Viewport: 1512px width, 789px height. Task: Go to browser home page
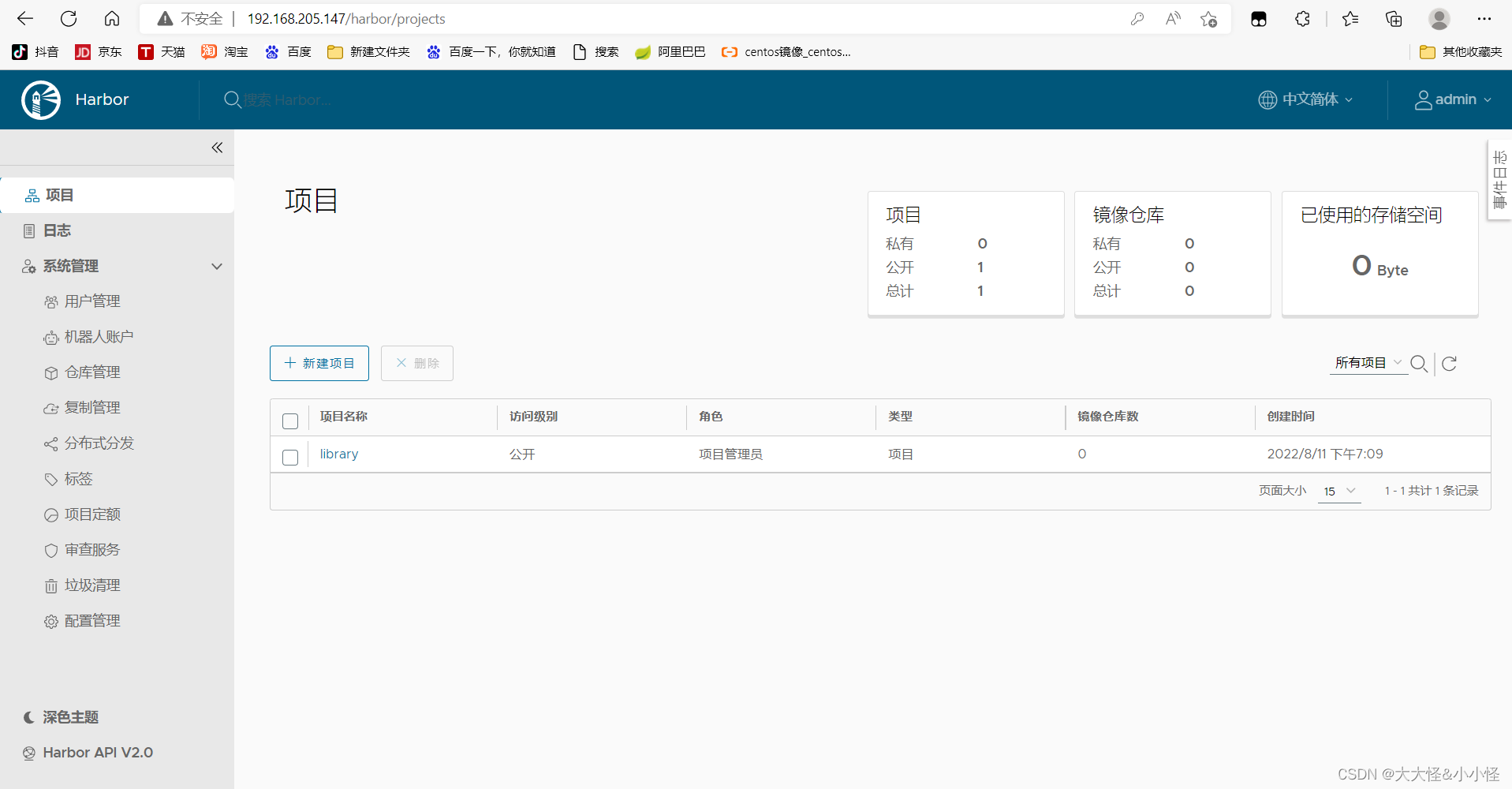112,18
